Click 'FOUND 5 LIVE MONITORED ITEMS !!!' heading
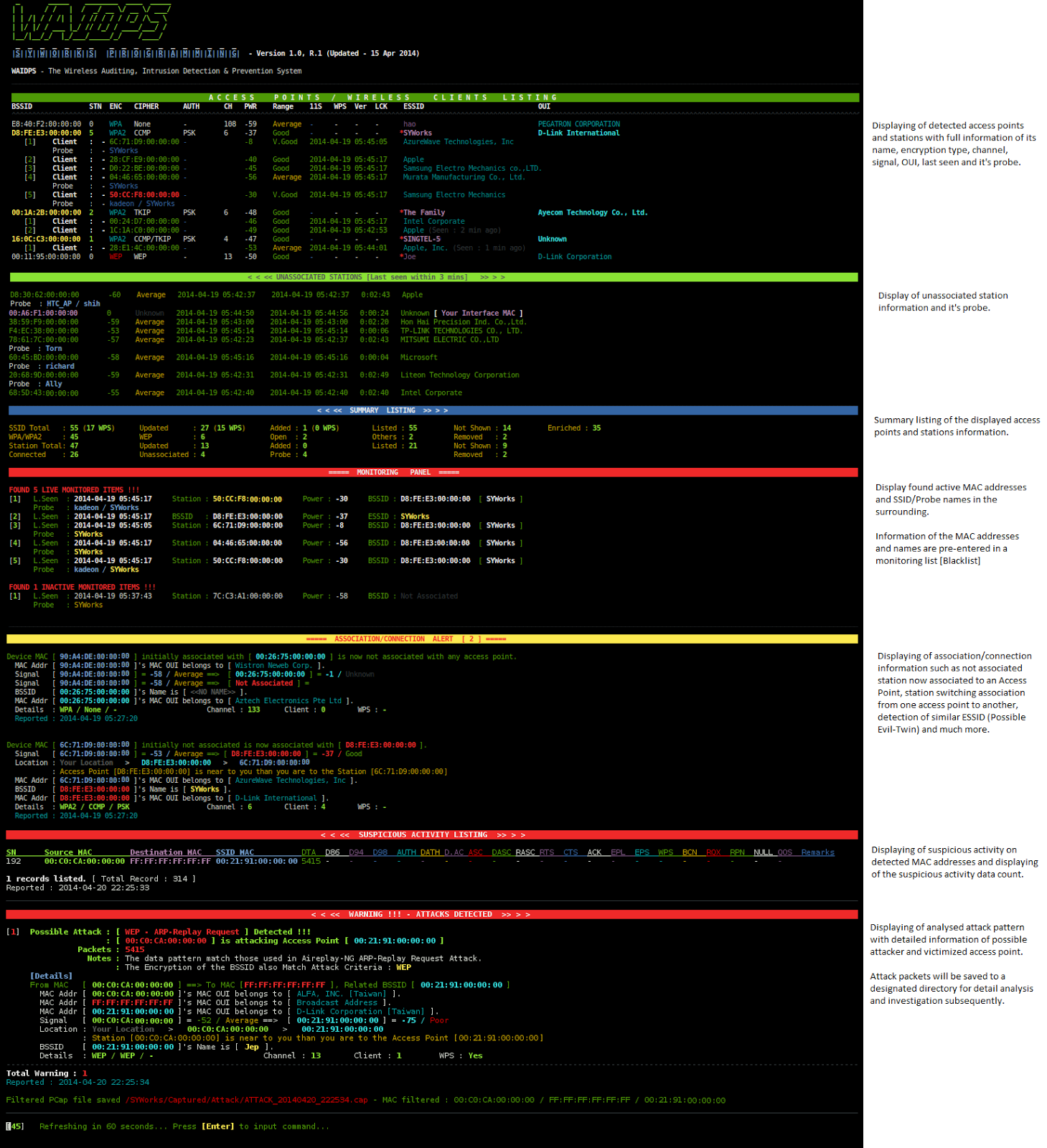The width and height of the screenshot is (1047, 1148). [x=75, y=490]
